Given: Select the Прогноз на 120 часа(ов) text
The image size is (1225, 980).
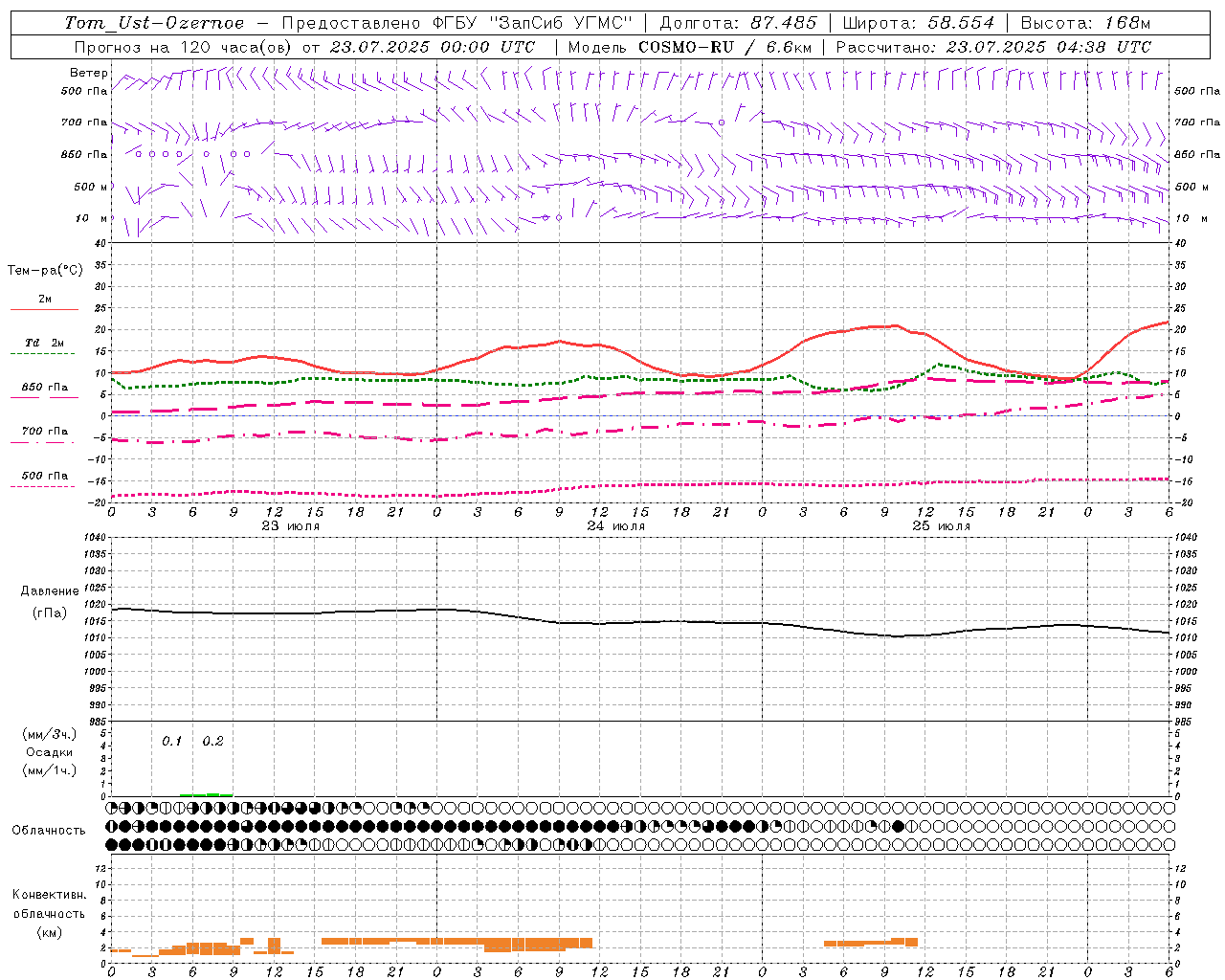Looking at the screenshot, I should [x=184, y=47].
